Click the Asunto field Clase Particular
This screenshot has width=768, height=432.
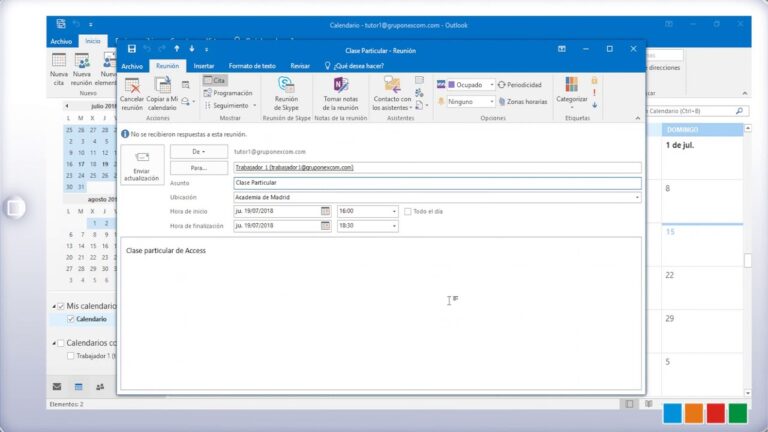click(x=437, y=183)
